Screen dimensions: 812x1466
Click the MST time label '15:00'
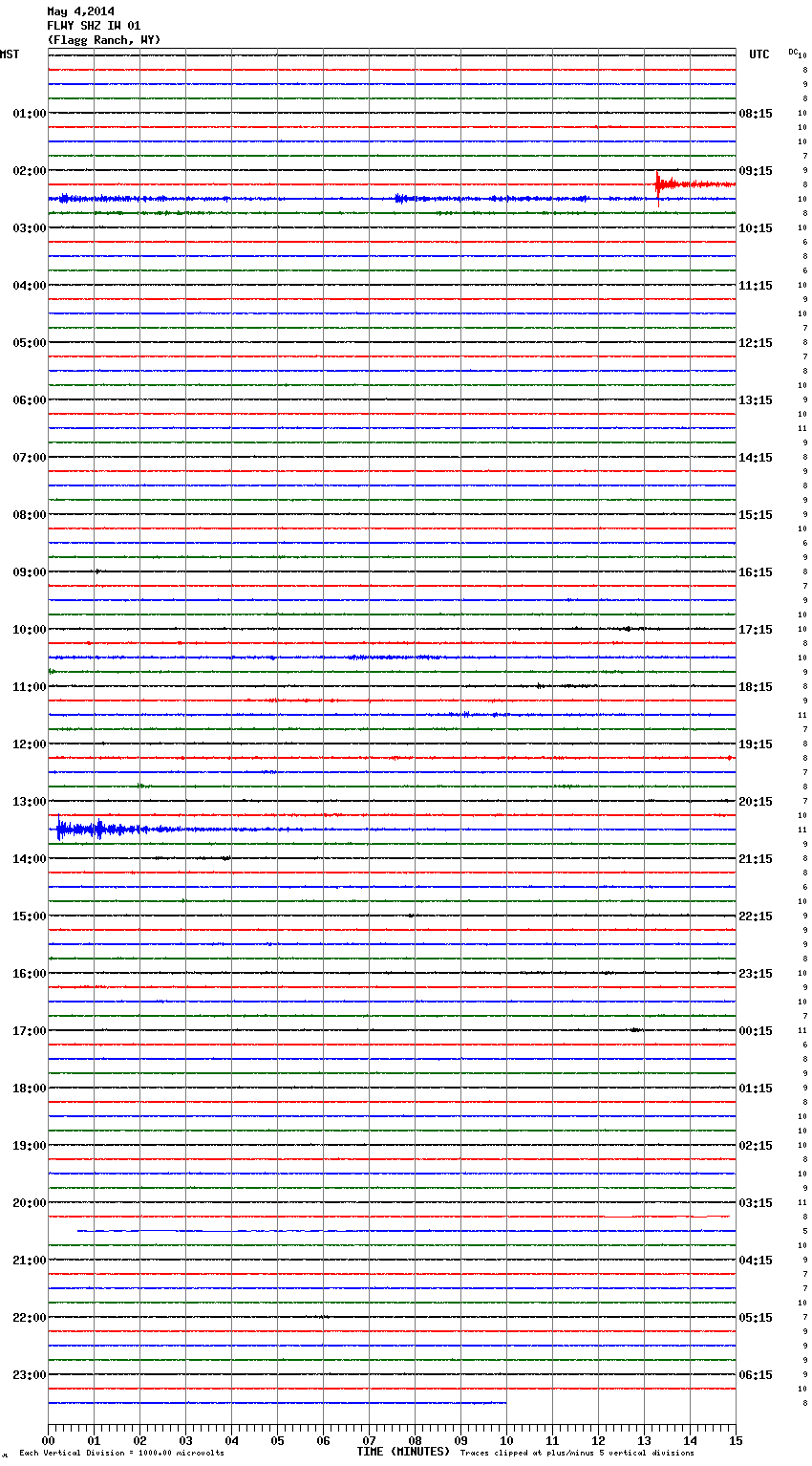tap(30, 916)
